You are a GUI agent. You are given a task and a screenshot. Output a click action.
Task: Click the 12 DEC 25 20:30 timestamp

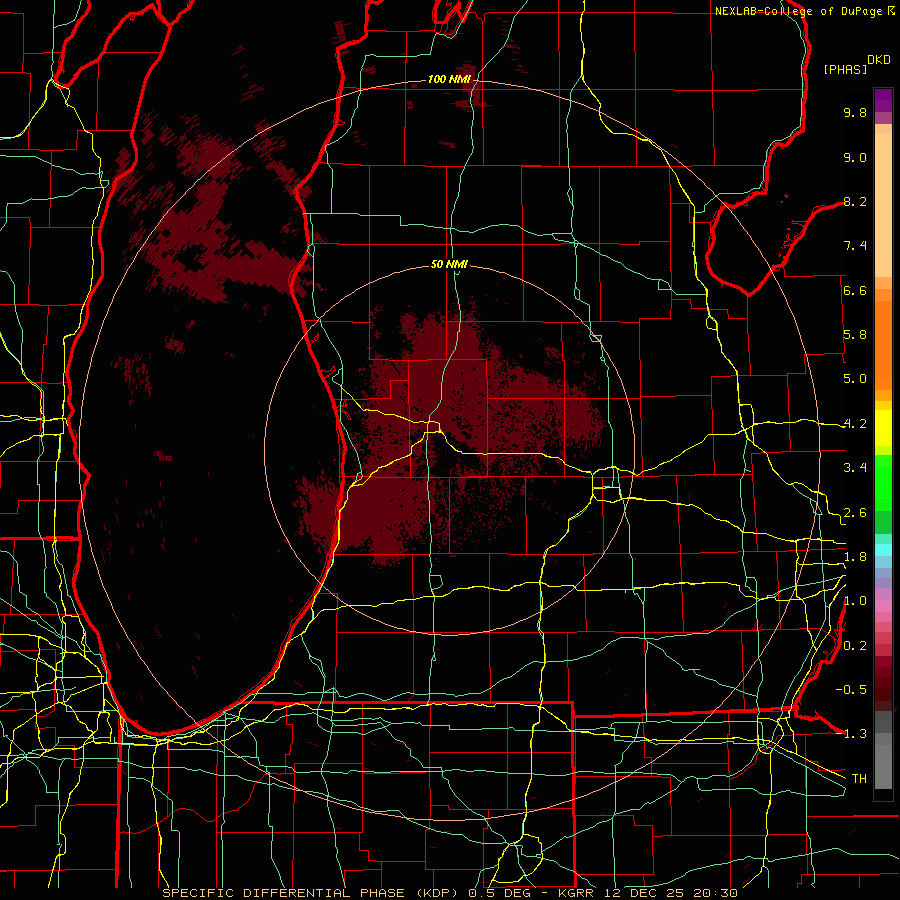(x=671, y=893)
